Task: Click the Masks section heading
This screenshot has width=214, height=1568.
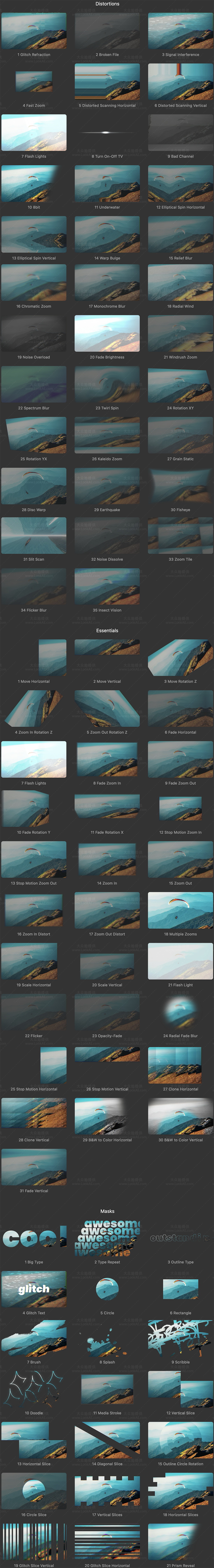Action: point(107,1211)
